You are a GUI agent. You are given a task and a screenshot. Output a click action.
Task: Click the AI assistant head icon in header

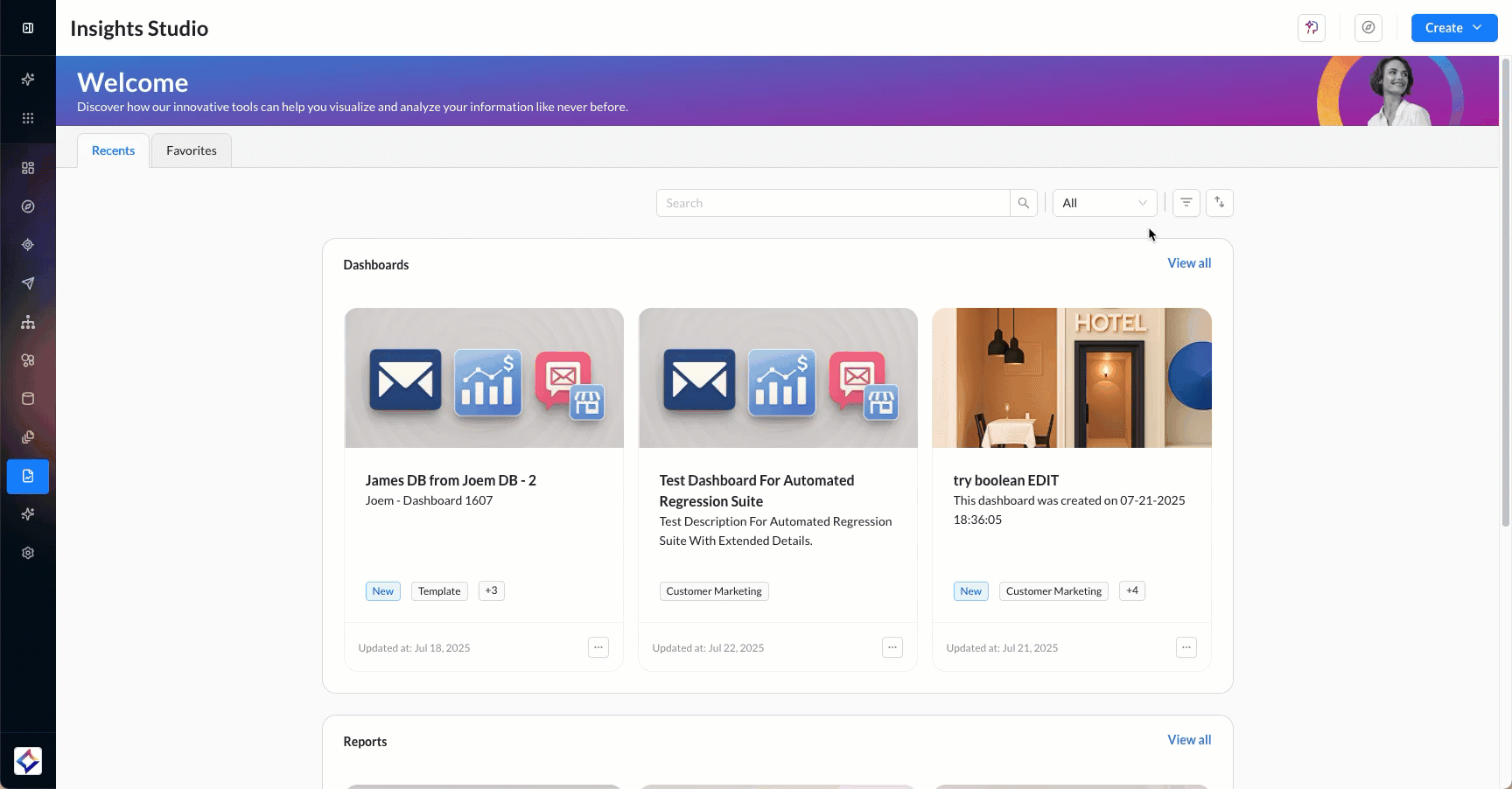coord(1311,28)
